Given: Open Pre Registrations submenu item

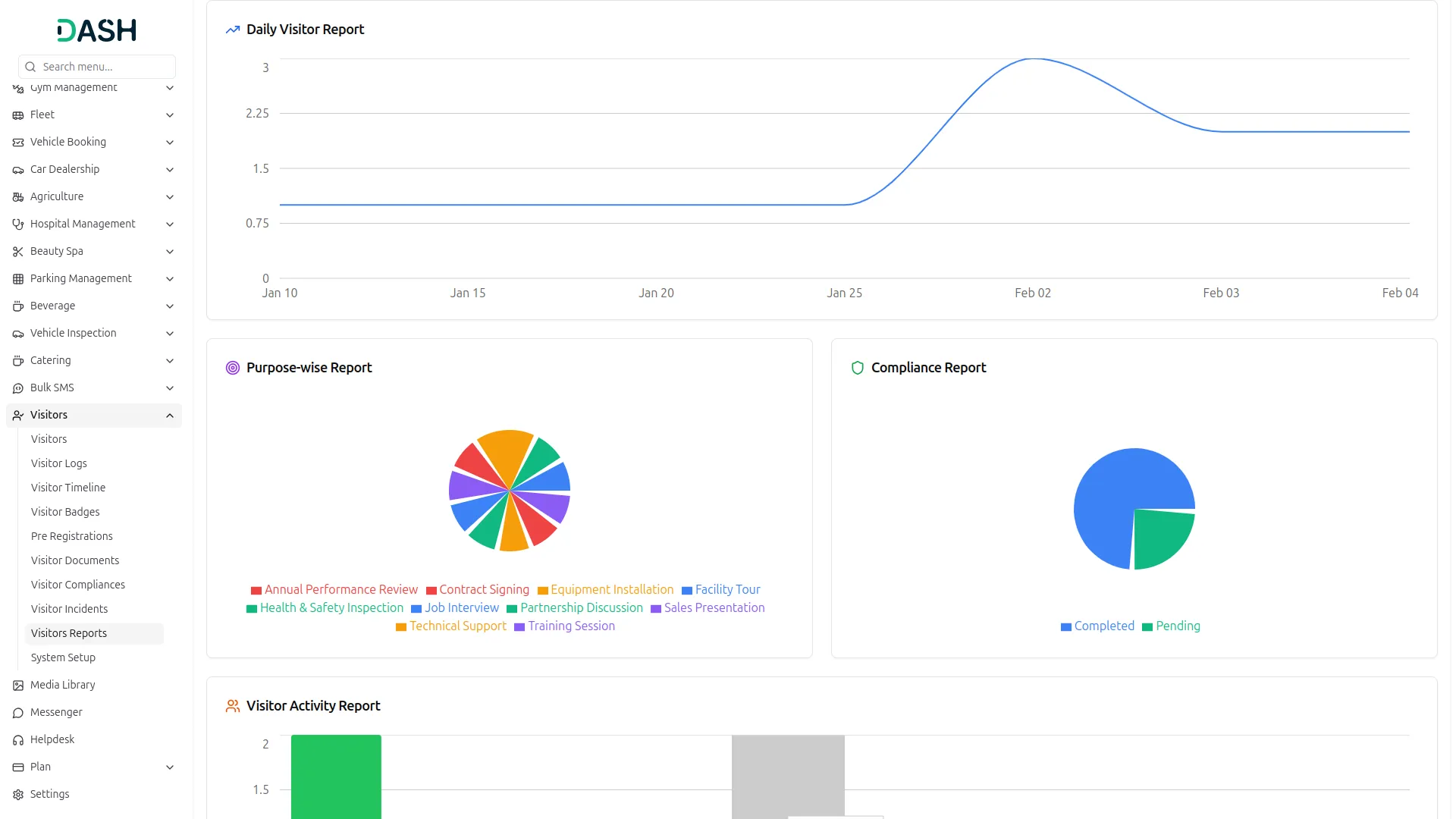Looking at the screenshot, I should 72,536.
